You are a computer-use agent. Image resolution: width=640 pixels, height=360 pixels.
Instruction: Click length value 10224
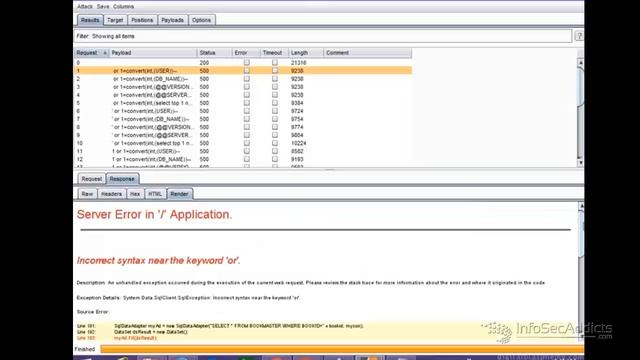pyautogui.click(x=298, y=143)
